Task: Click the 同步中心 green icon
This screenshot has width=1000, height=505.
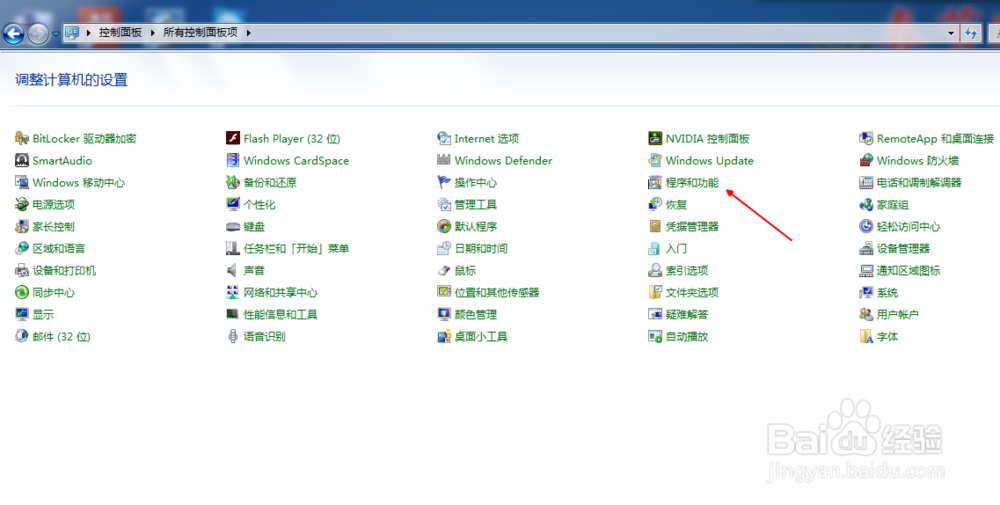Action: click(22, 292)
